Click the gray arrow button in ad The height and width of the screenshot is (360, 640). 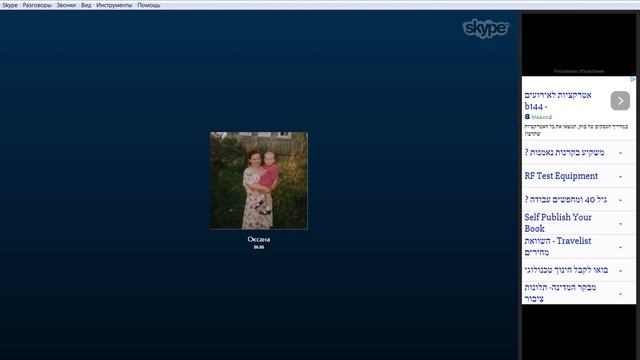pyautogui.click(x=620, y=100)
